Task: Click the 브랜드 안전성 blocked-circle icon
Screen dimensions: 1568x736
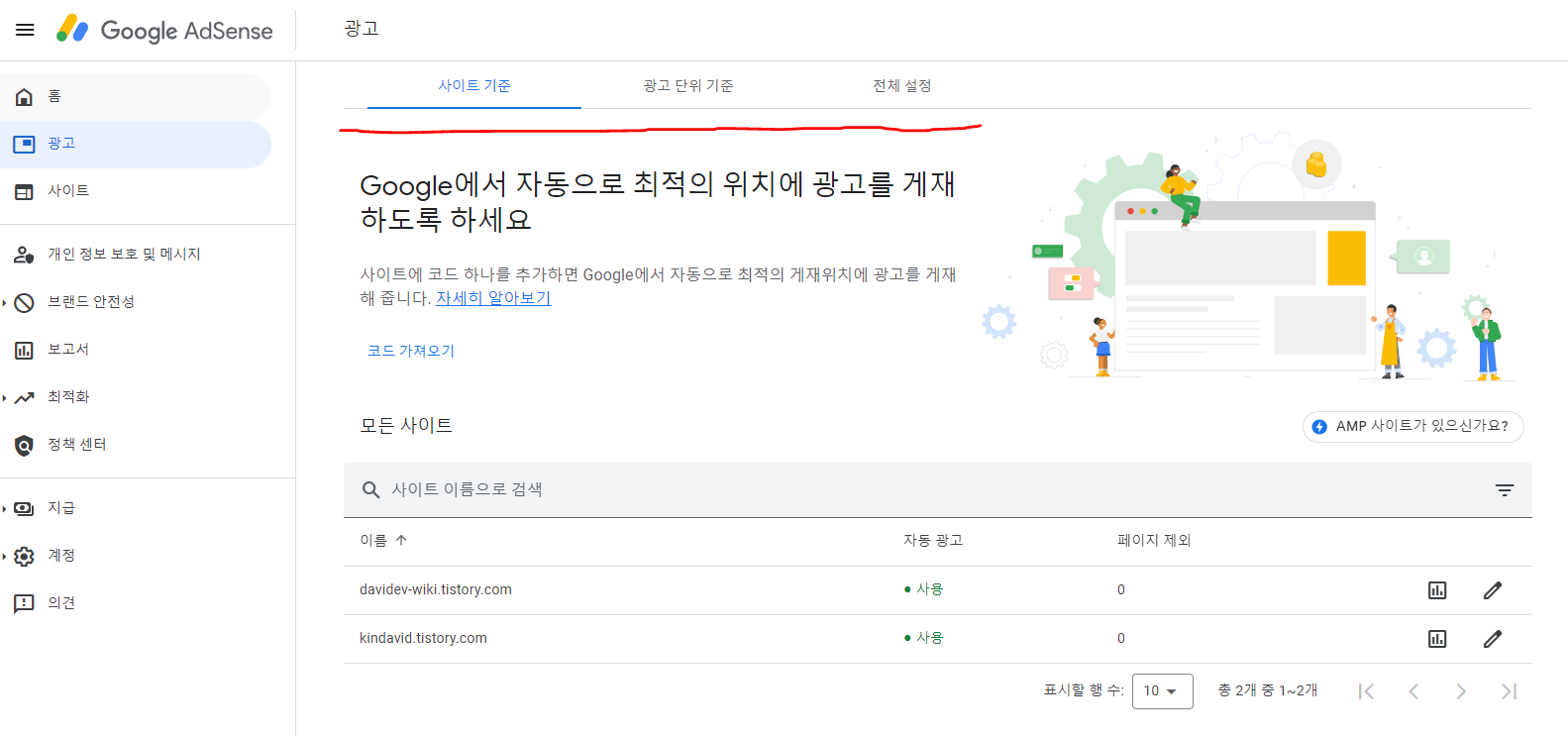Action: point(24,302)
